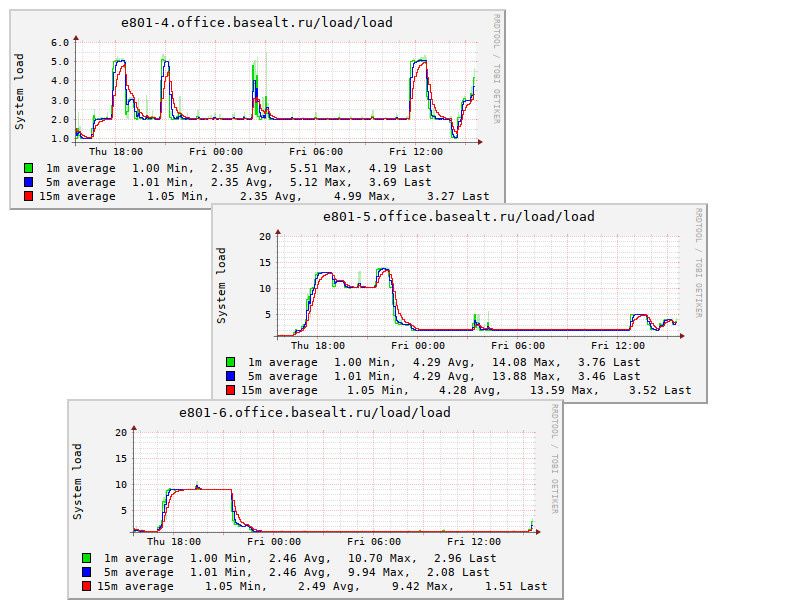Click 'Fri 12:00' axis label in e801-4 graph
The width and height of the screenshot is (800, 600).
click(x=416, y=152)
